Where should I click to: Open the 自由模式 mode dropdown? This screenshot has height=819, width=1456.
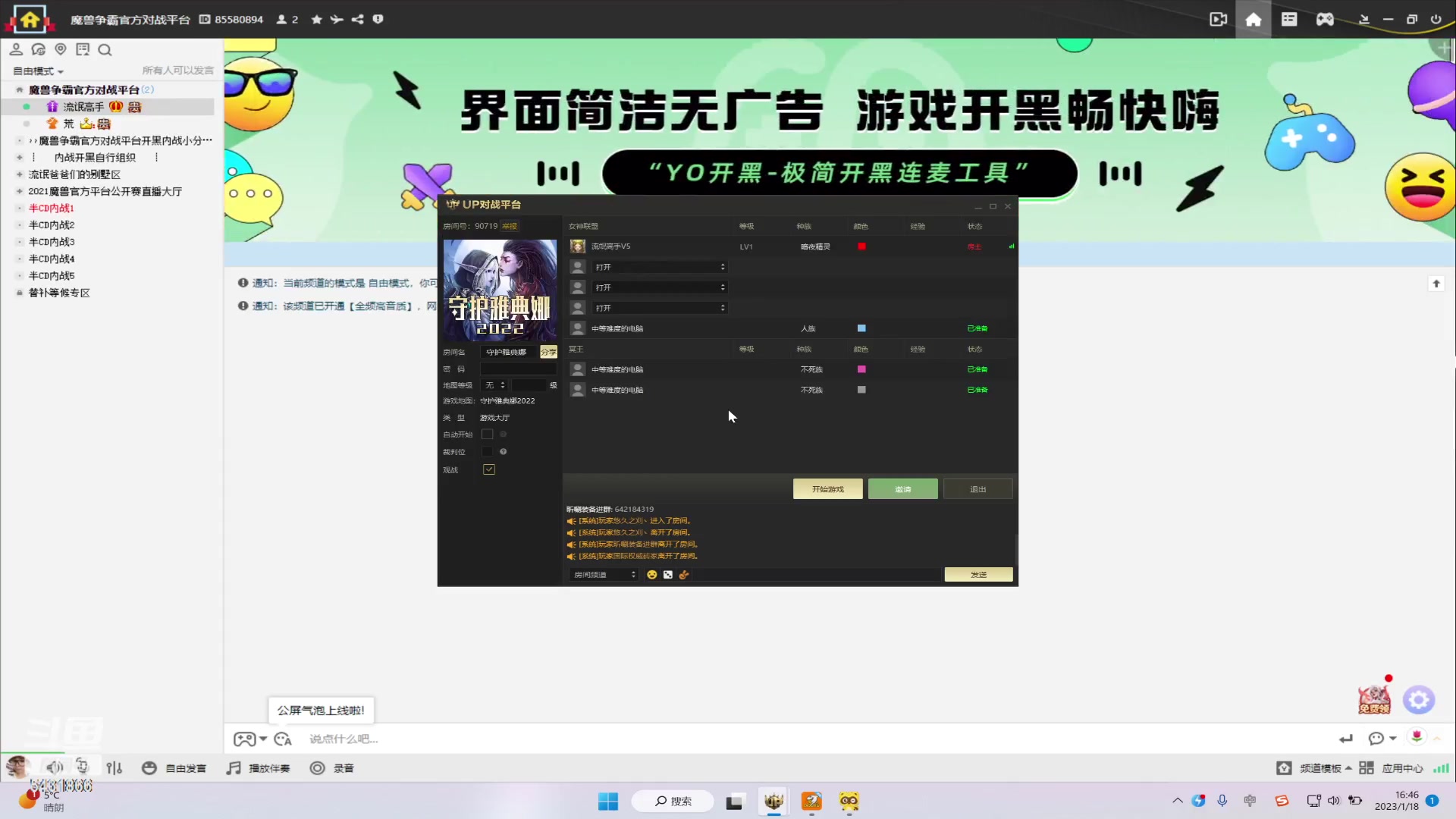38,71
